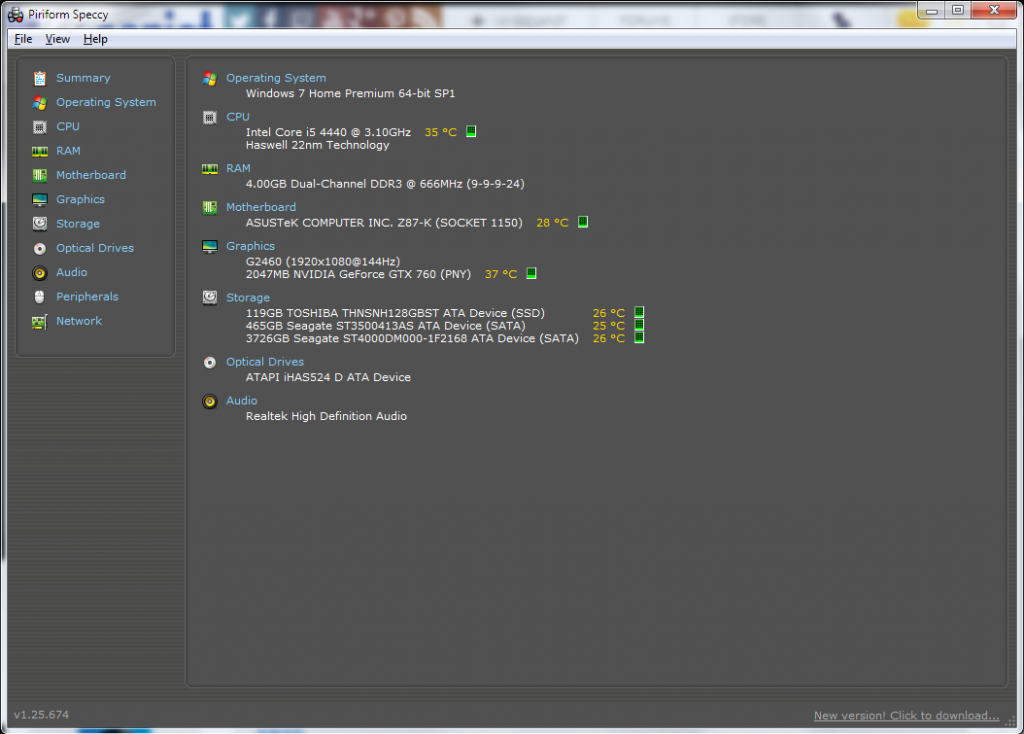Click the Motherboard icon in sidebar
Viewport: 1024px width, 734px height.
[x=40, y=175]
